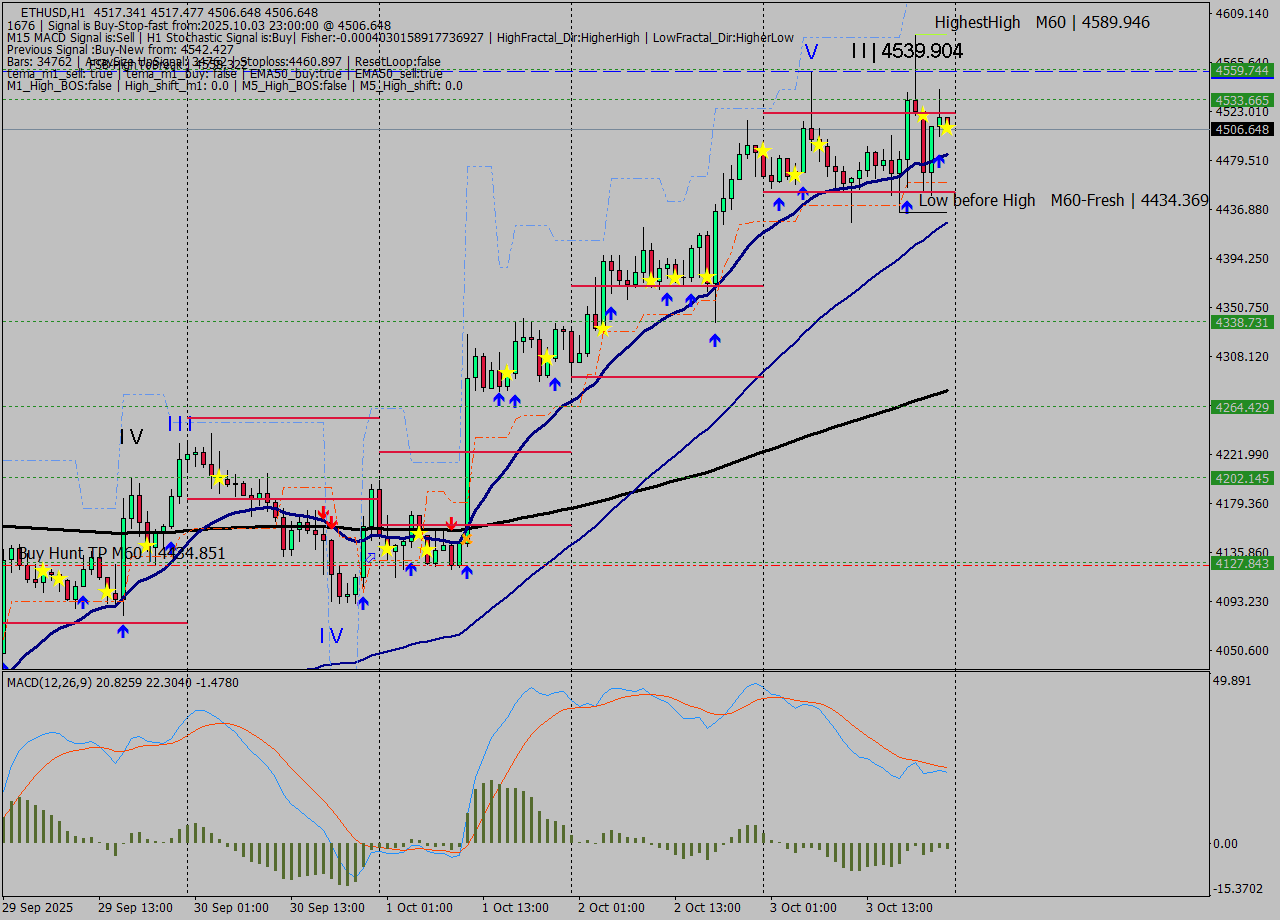Select the yellow star beside current price 4506.648
The width and height of the screenshot is (1280, 920).
point(947,127)
